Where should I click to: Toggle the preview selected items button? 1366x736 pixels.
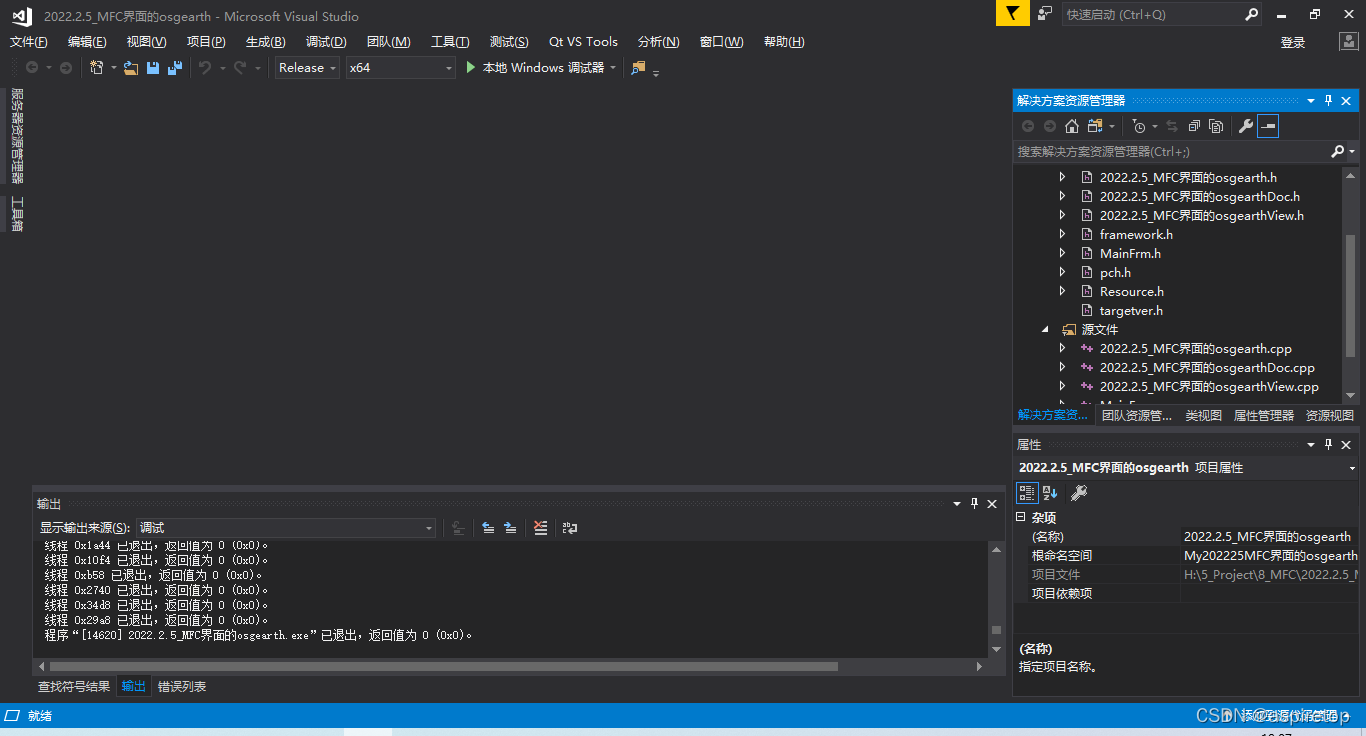(x=1268, y=126)
